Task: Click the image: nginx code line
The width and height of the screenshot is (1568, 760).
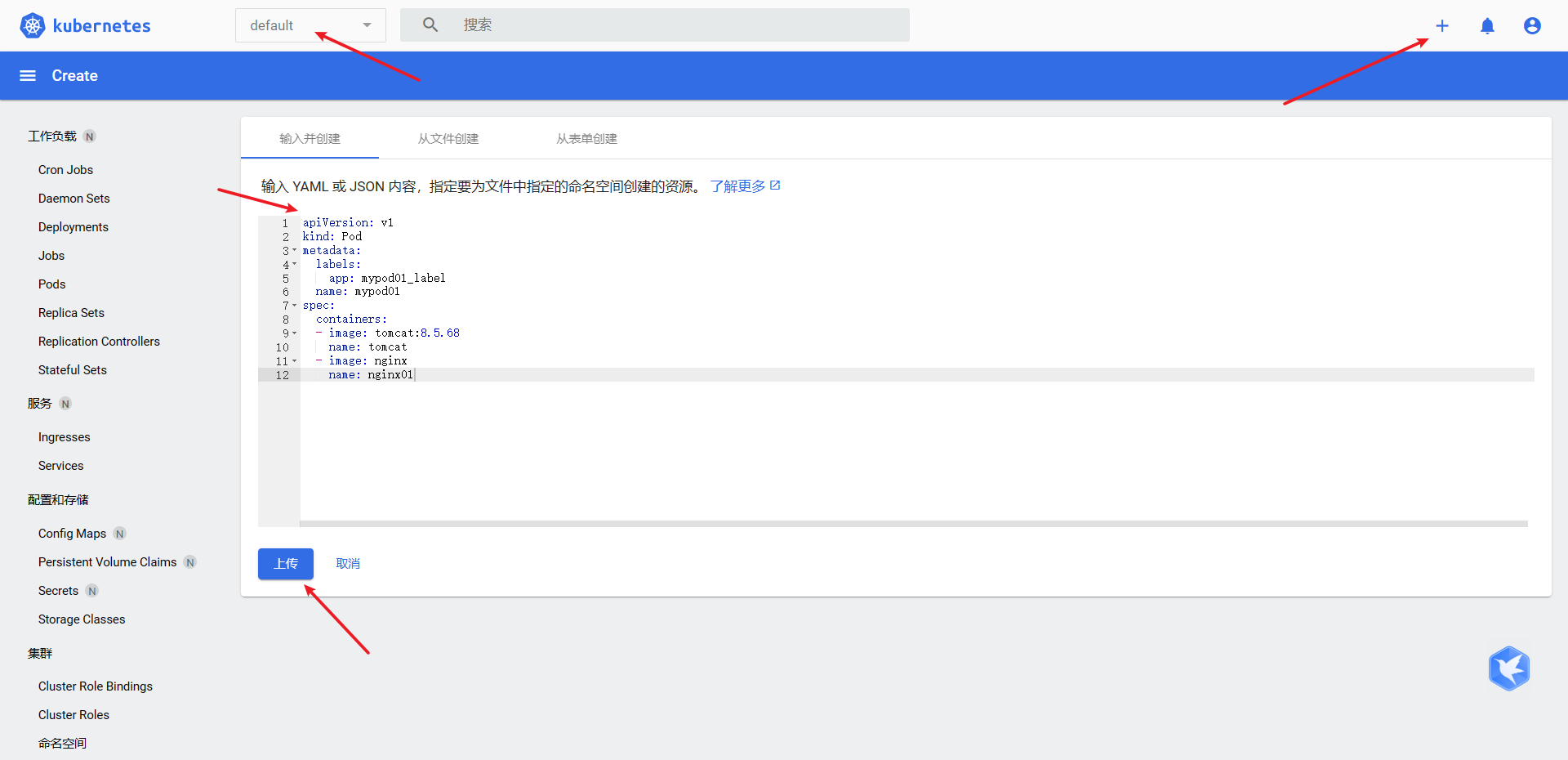Action: tap(367, 361)
